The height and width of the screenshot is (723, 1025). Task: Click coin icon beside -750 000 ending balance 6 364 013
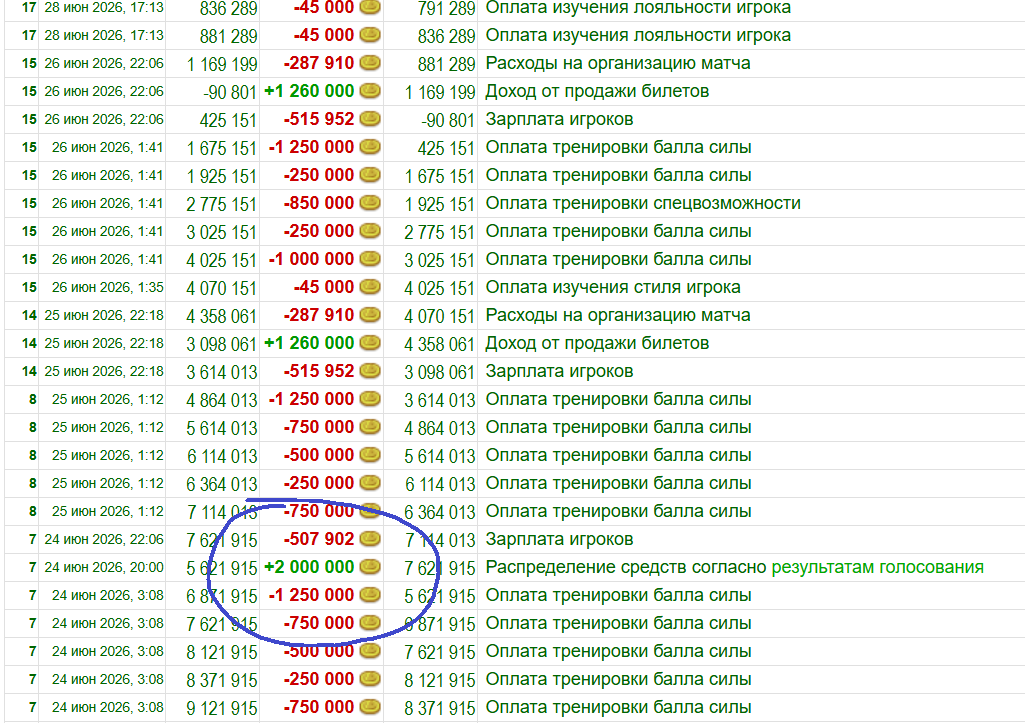coord(370,511)
